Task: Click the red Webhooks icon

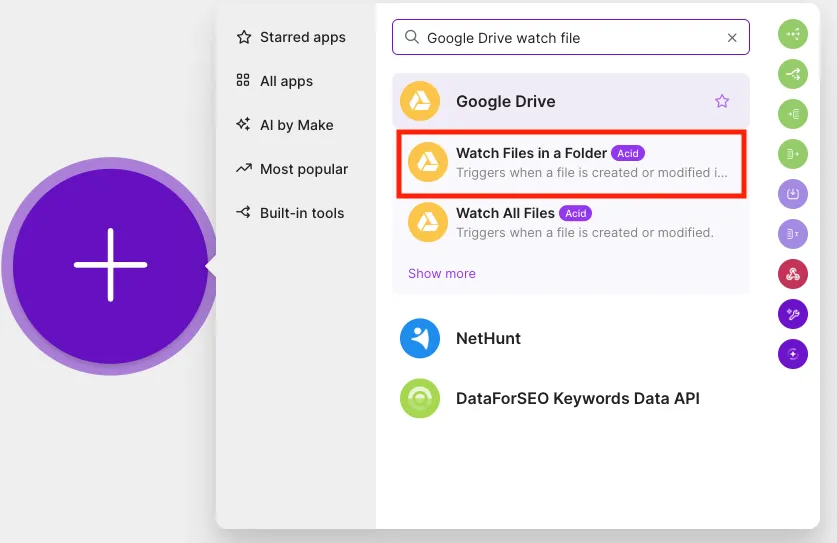Action: pyautogui.click(x=793, y=274)
